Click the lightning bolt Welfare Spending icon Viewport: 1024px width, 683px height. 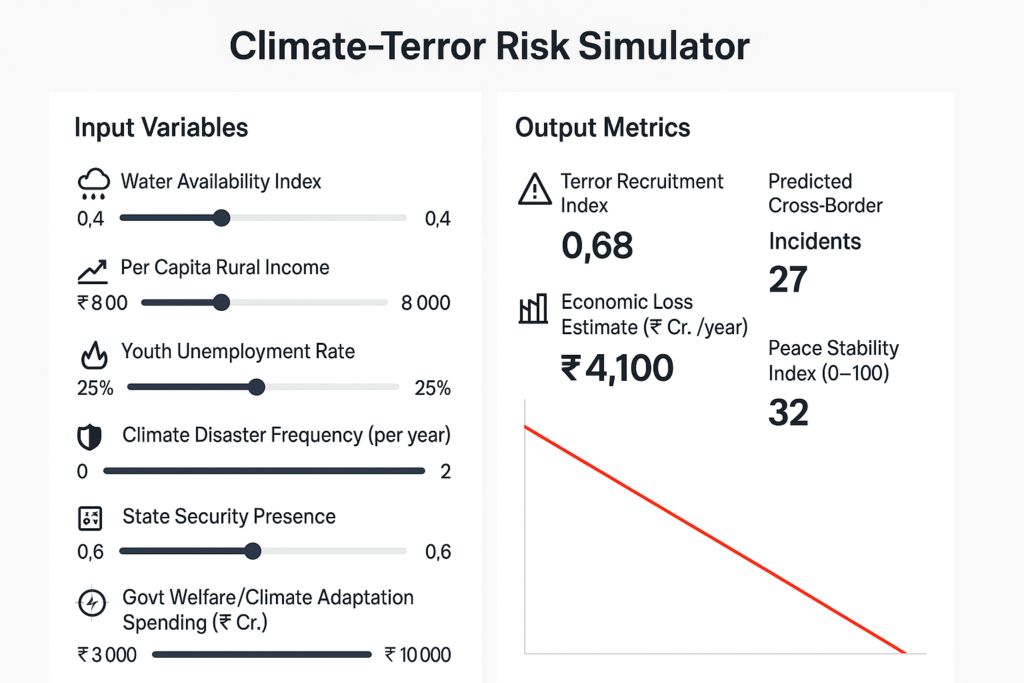[x=91, y=604]
